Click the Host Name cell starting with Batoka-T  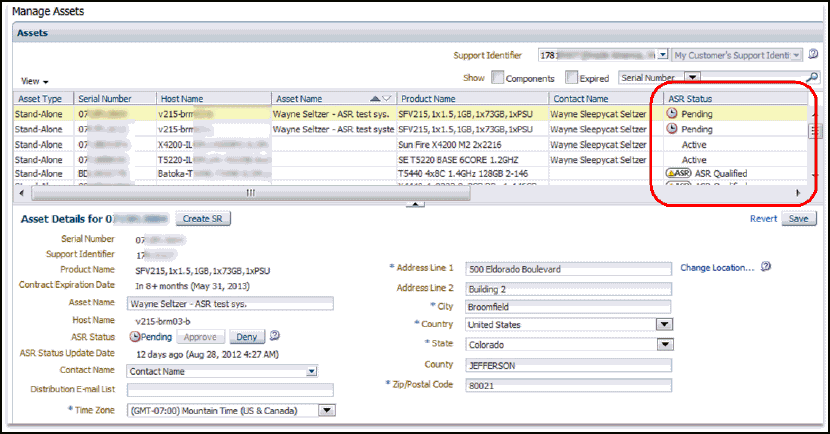pyautogui.click(x=214, y=174)
